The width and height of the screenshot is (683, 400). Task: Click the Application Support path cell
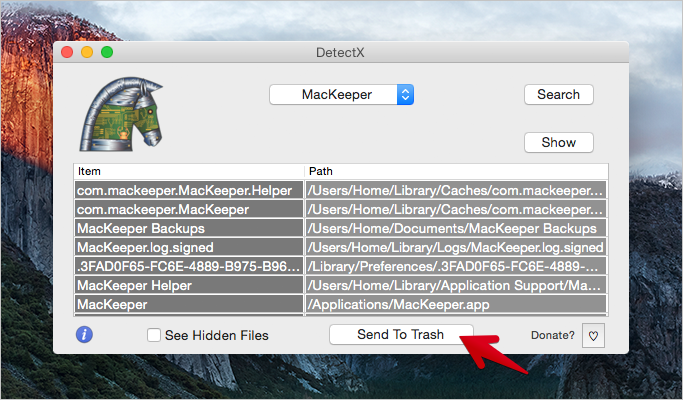456,285
